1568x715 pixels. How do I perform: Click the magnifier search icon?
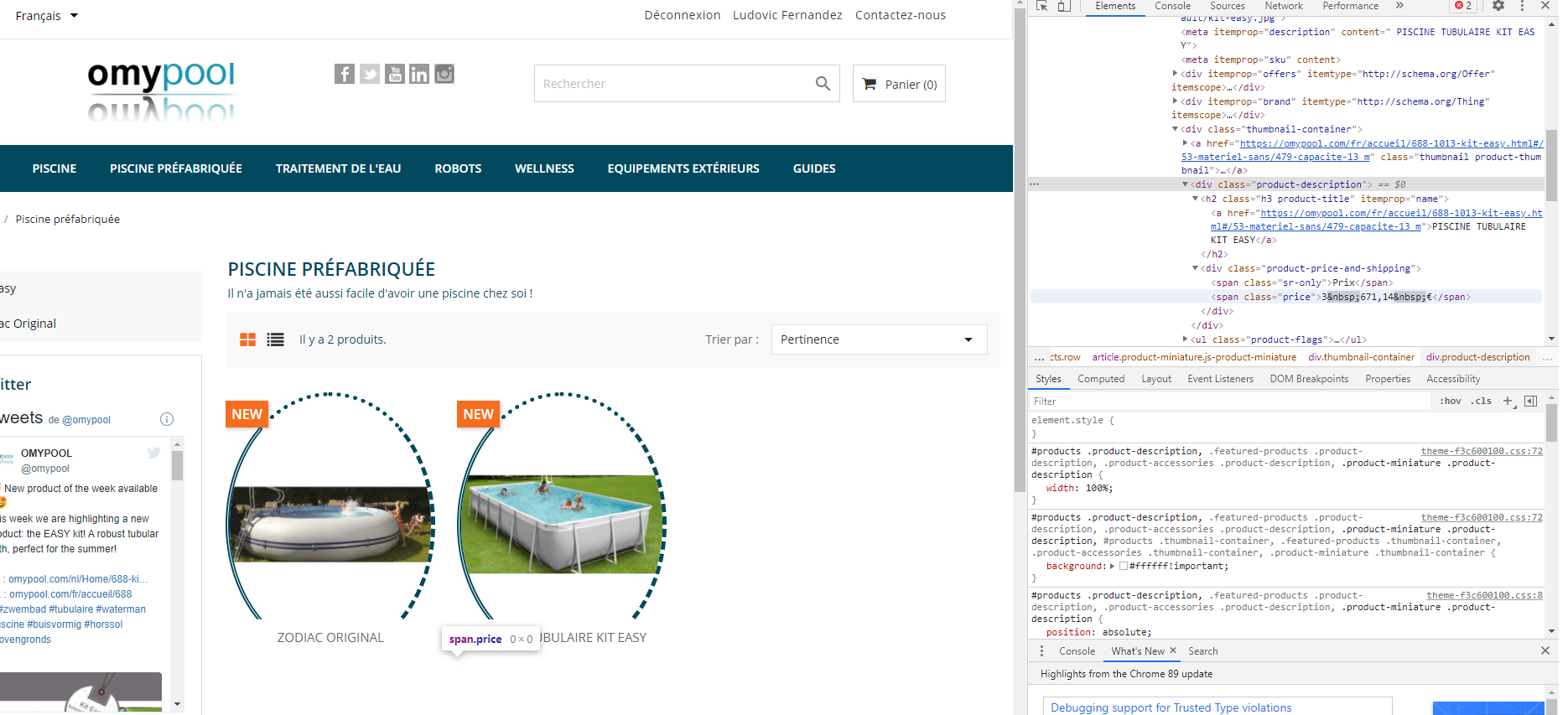coord(823,84)
